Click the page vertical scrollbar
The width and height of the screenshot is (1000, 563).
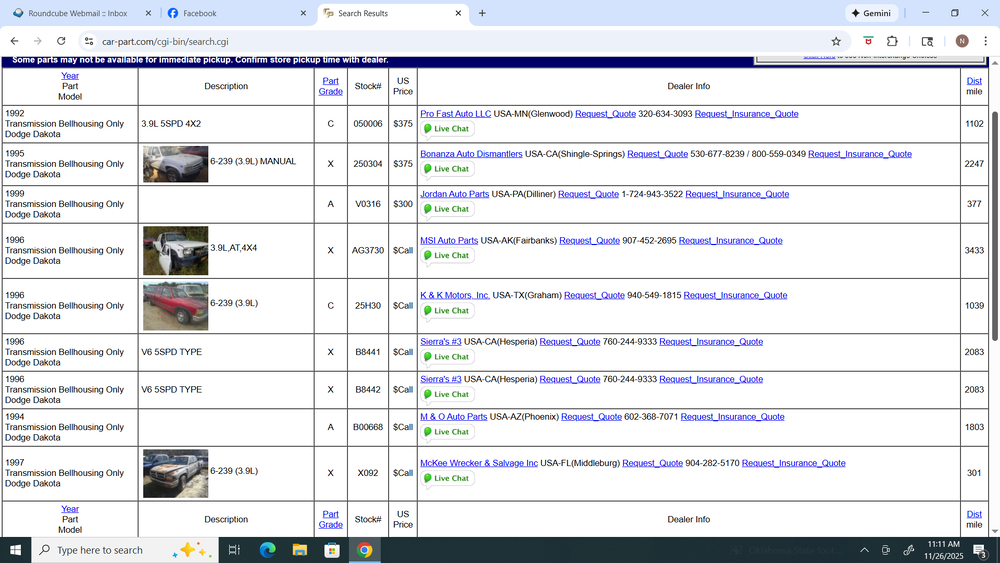coord(994,300)
